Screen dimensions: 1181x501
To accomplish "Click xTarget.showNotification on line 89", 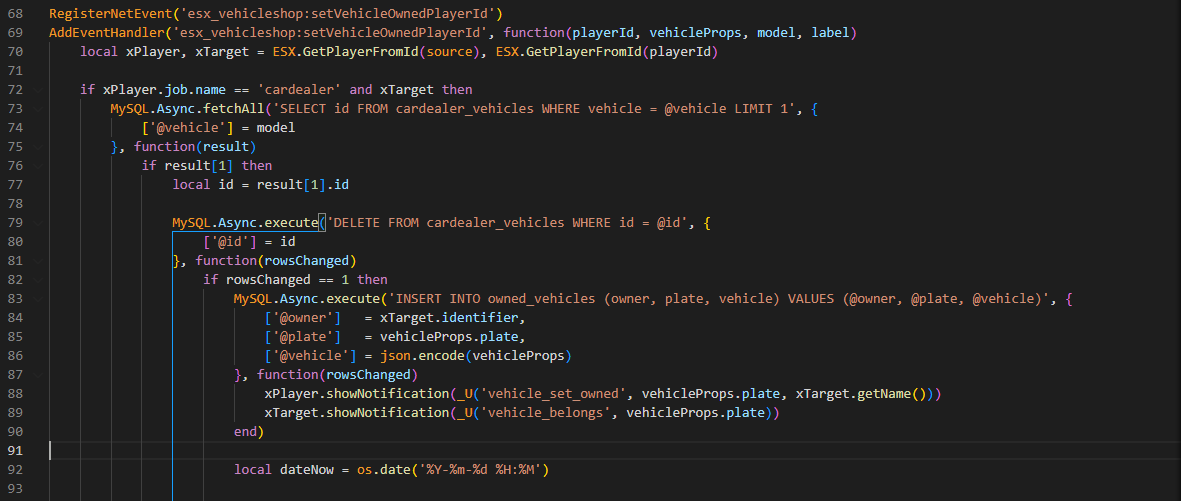I will pos(357,412).
